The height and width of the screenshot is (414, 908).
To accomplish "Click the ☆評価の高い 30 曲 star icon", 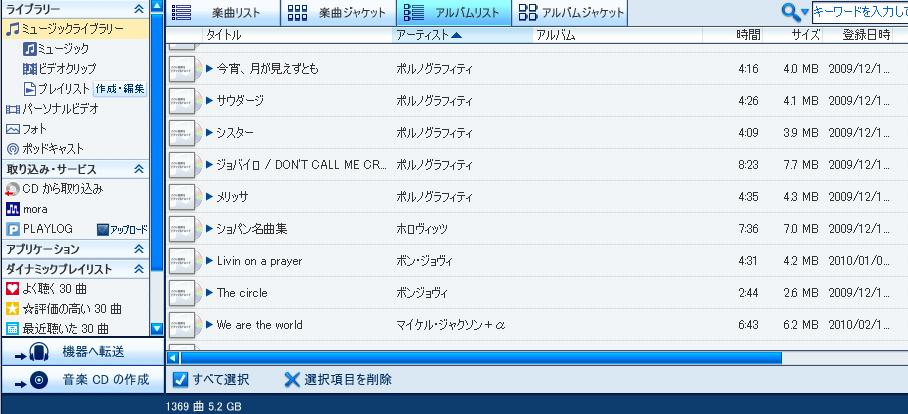I will click(12, 309).
